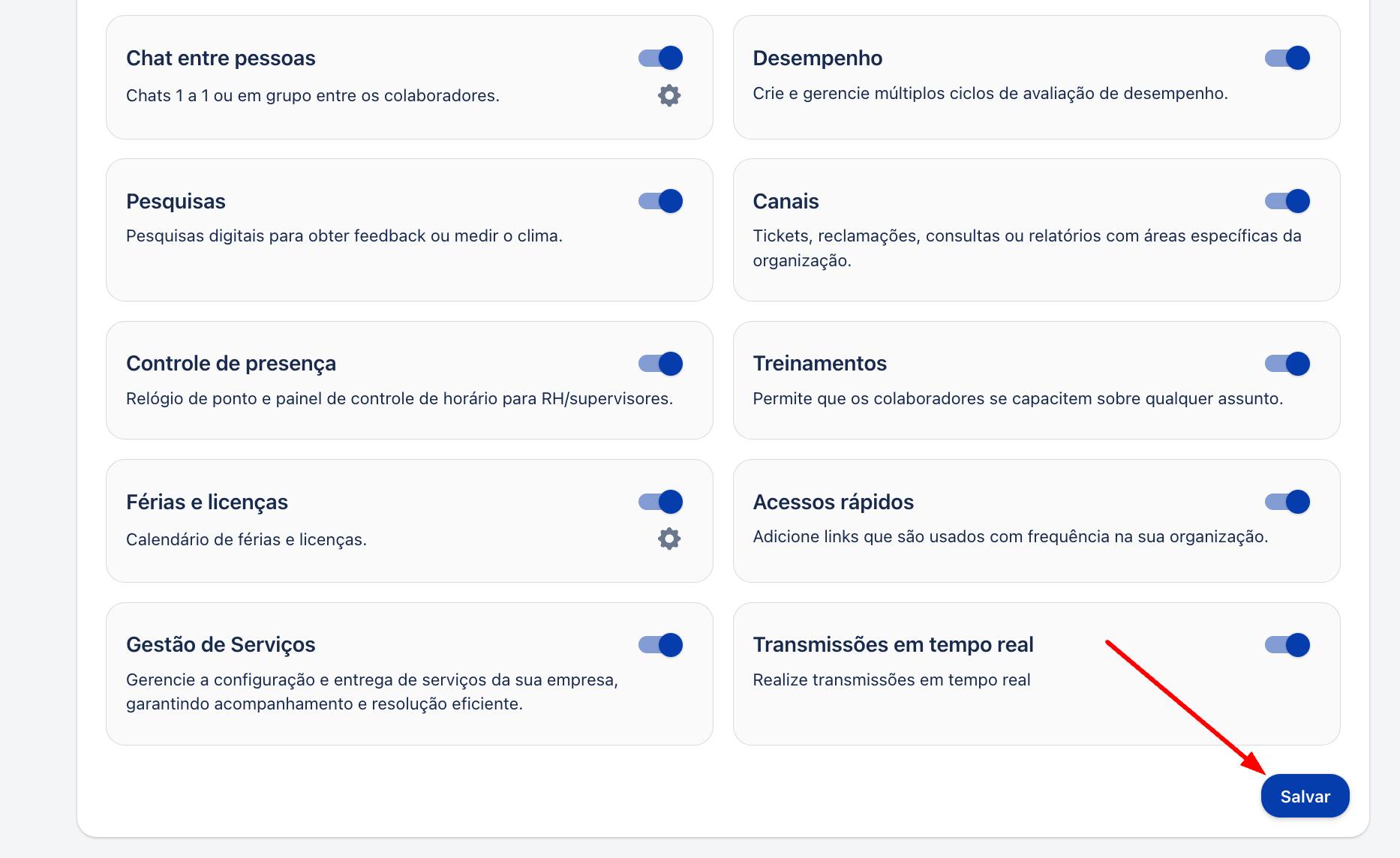Click the Treinamentos description text
The image size is (1400, 858).
pyautogui.click(x=1017, y=399)
